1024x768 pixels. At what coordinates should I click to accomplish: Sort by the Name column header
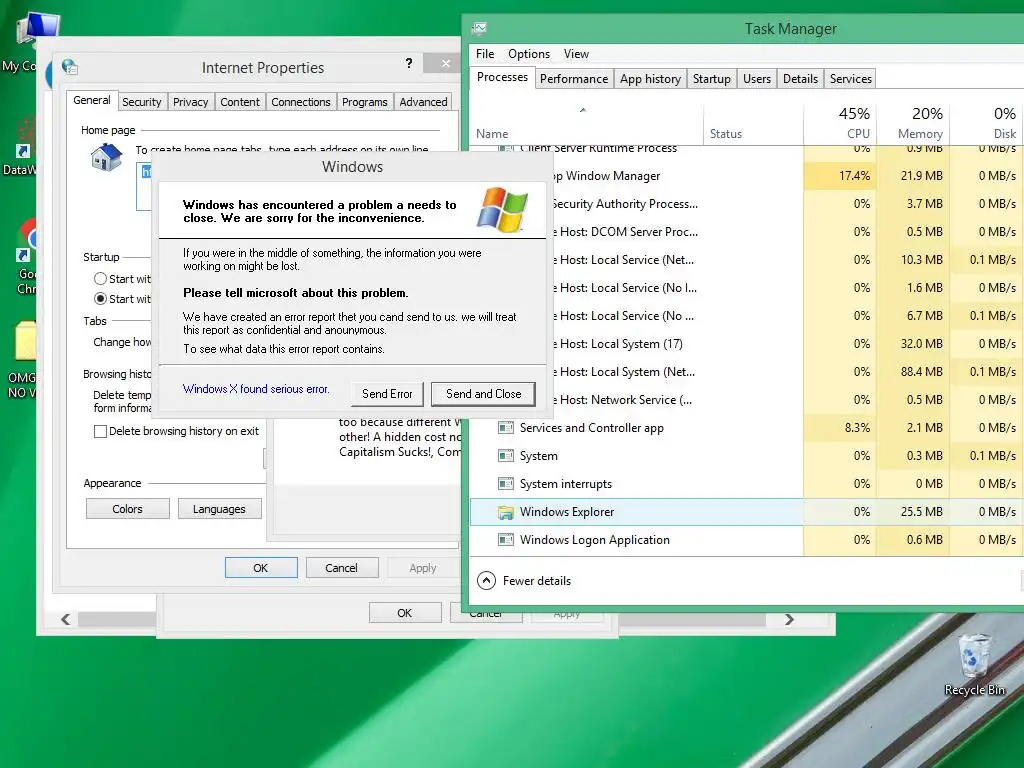coord(586,123)
